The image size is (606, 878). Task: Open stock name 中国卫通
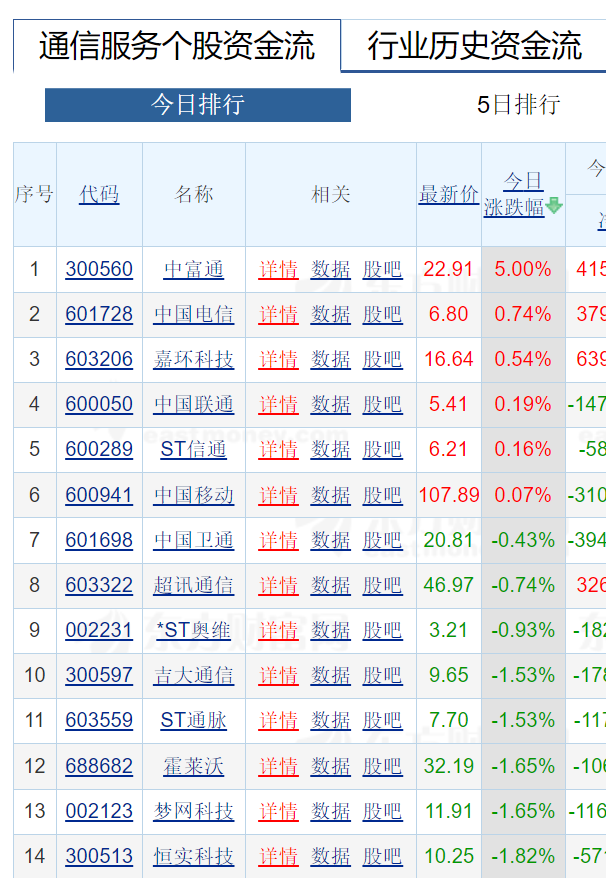click(x=194, y=540)
